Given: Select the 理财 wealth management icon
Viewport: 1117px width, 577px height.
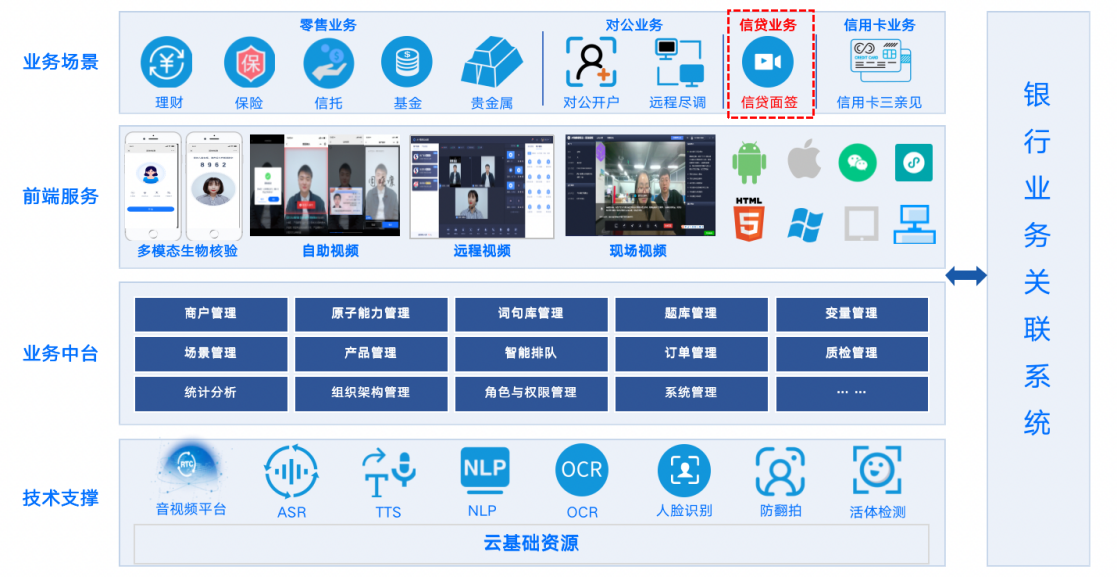Looking at the screenshot, I should (166, 62).
